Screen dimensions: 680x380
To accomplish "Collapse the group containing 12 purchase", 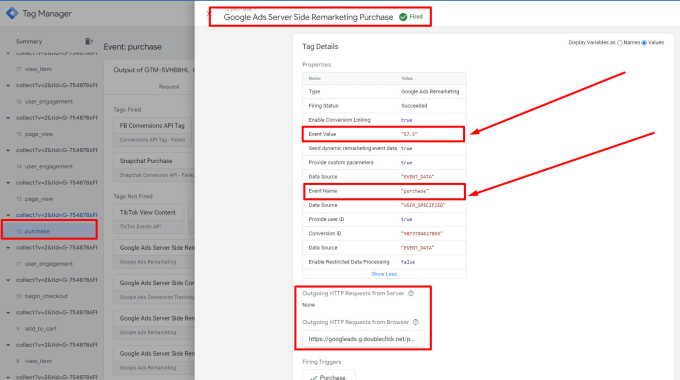I will pos(8,215).
